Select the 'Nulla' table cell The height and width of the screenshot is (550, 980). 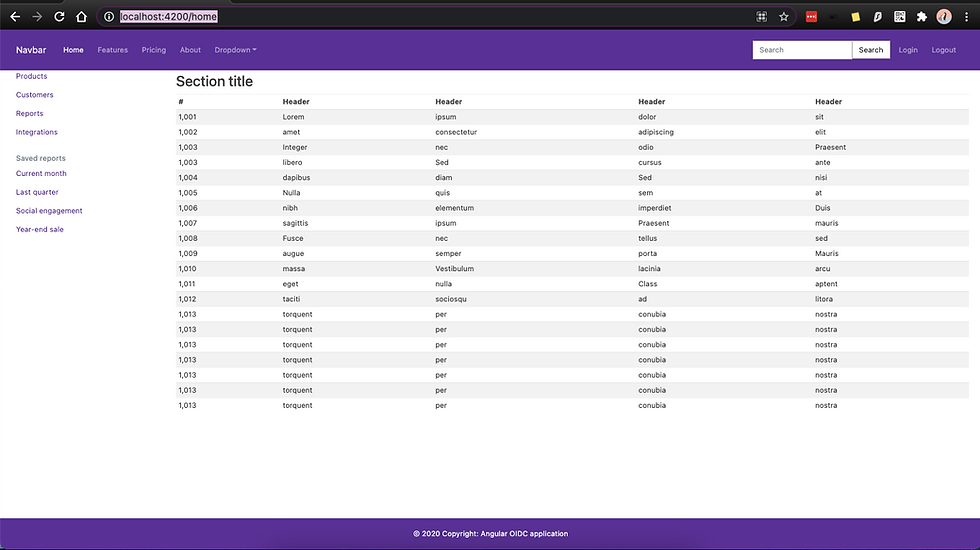pyautogui.click(x=291, y=193)
